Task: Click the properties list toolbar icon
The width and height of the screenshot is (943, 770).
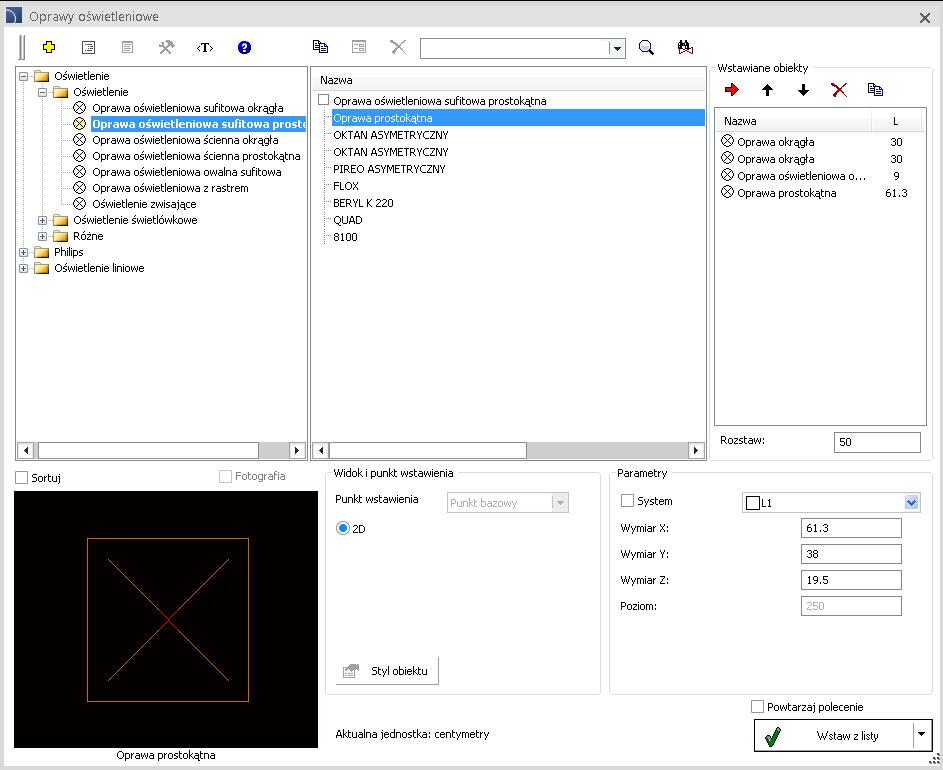Action: 88,47
